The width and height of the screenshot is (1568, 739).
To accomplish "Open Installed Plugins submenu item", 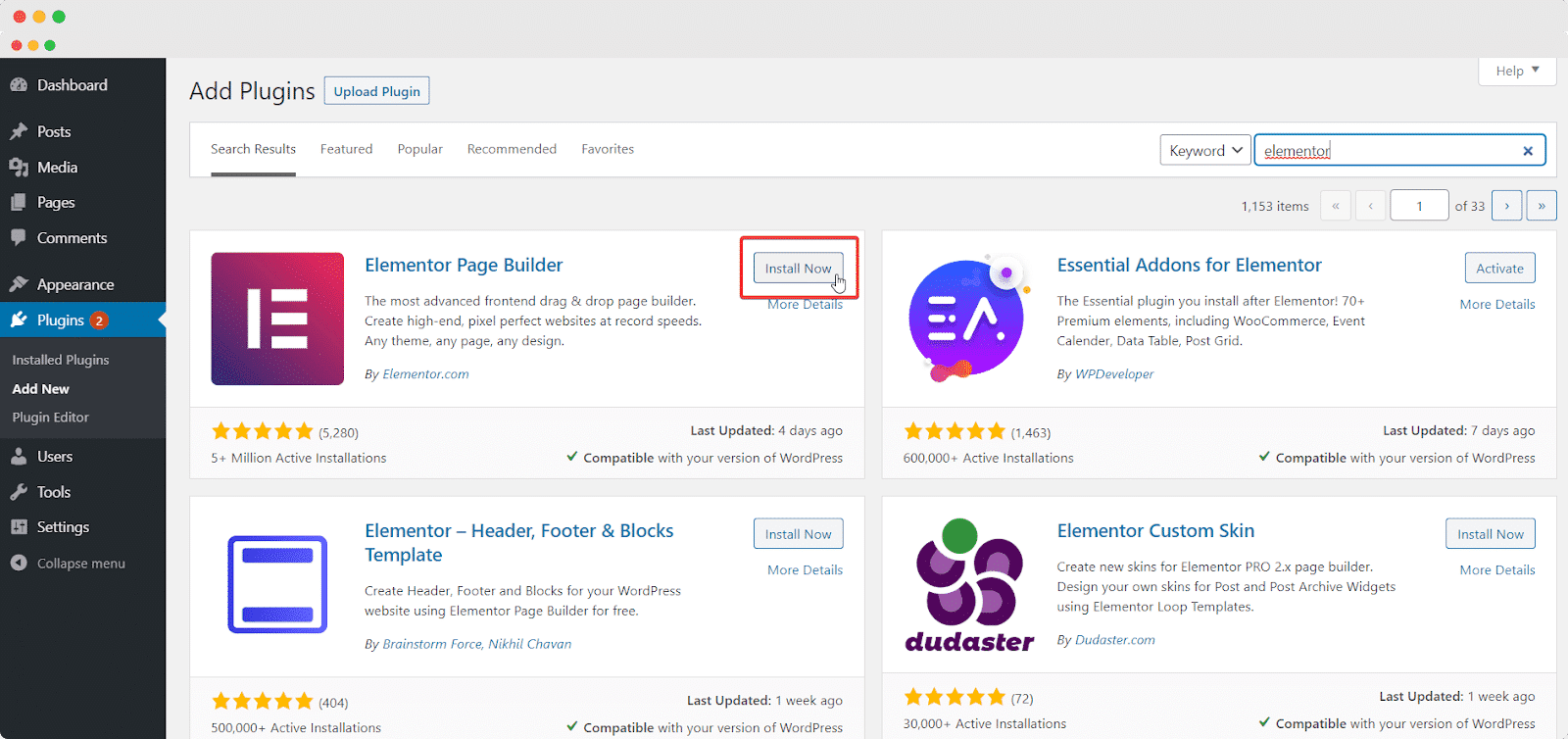I will [61, 360].
